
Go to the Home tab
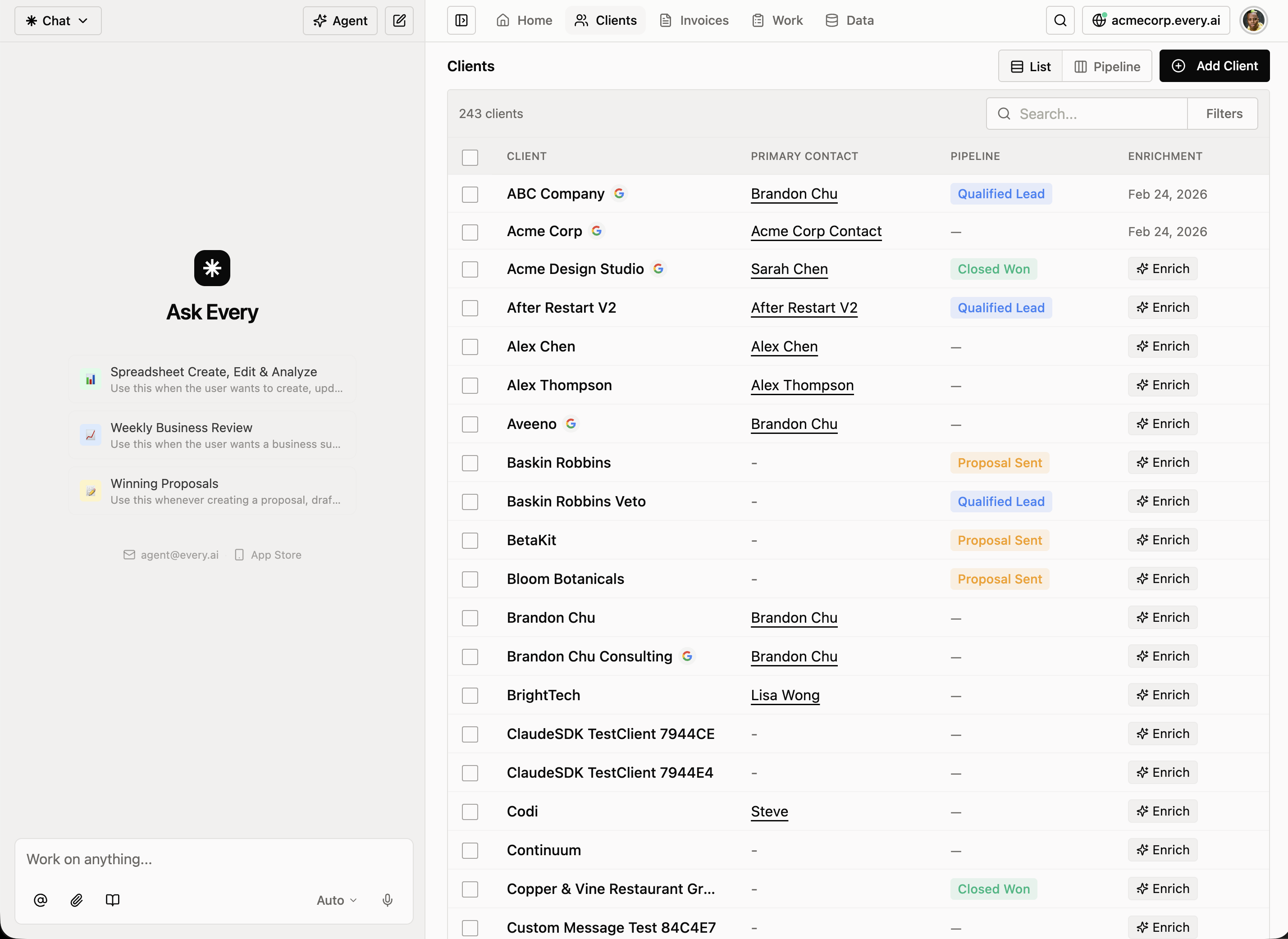tap(524, 20)
